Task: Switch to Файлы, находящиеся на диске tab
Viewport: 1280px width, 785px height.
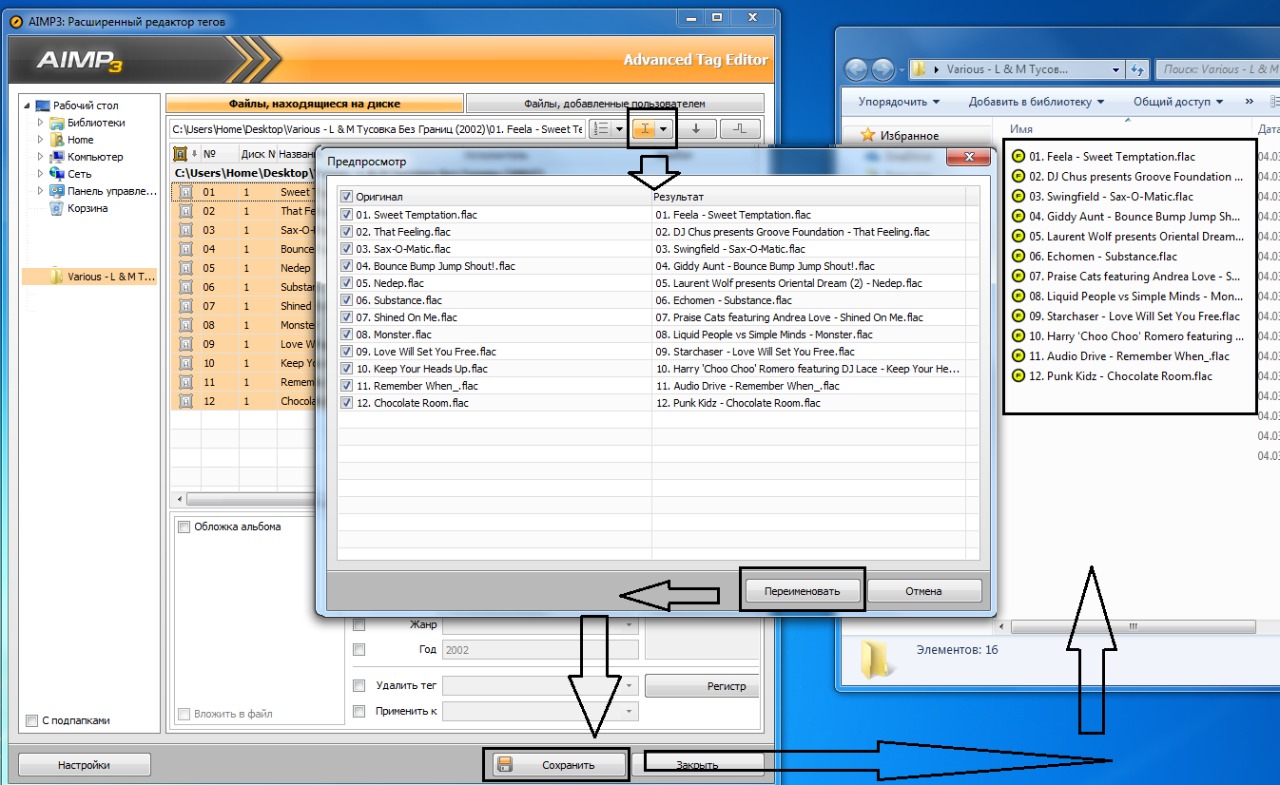Action: point(314,103)
